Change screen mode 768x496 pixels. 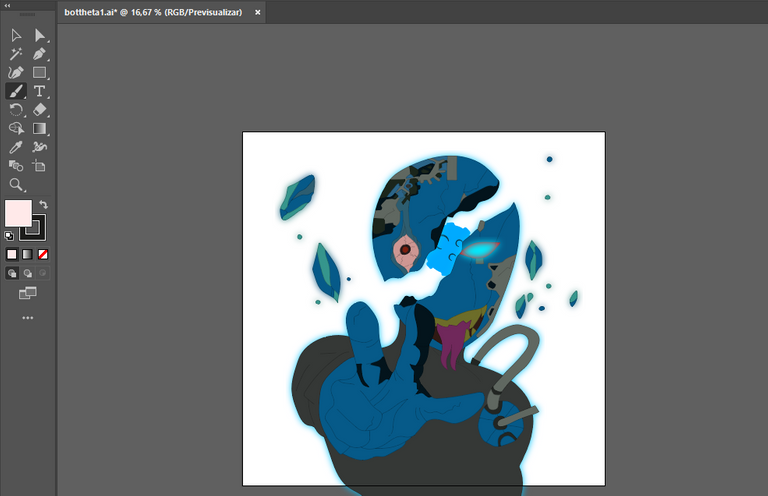[27, 293]
